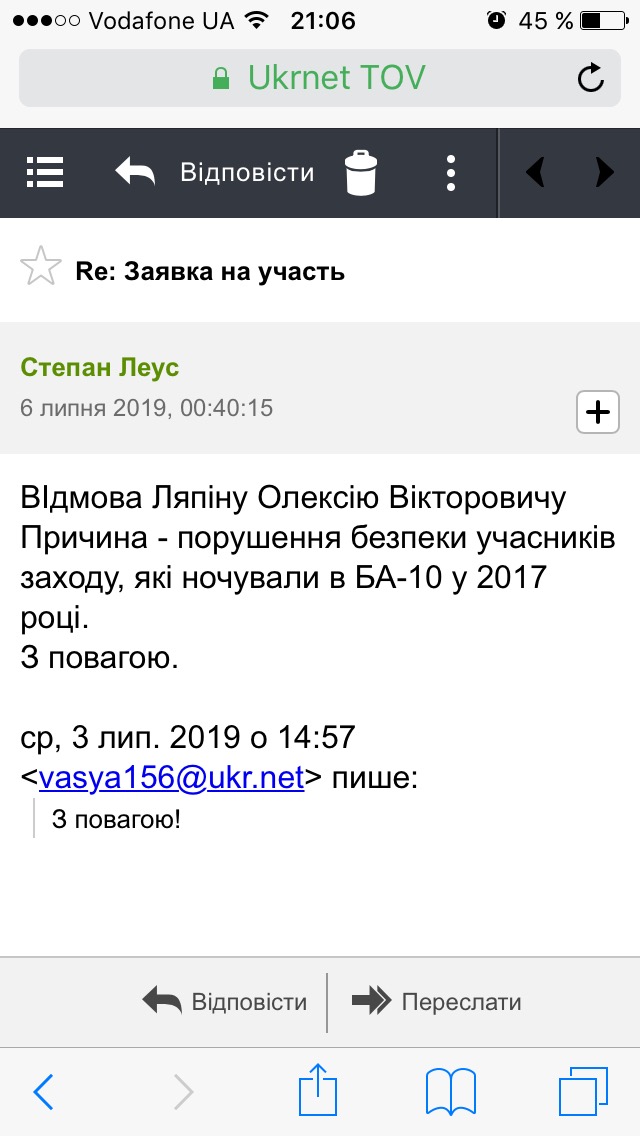This screenshot has height=1136, width=640.
Task: Go to next message with right arrow
Action: 604,173
